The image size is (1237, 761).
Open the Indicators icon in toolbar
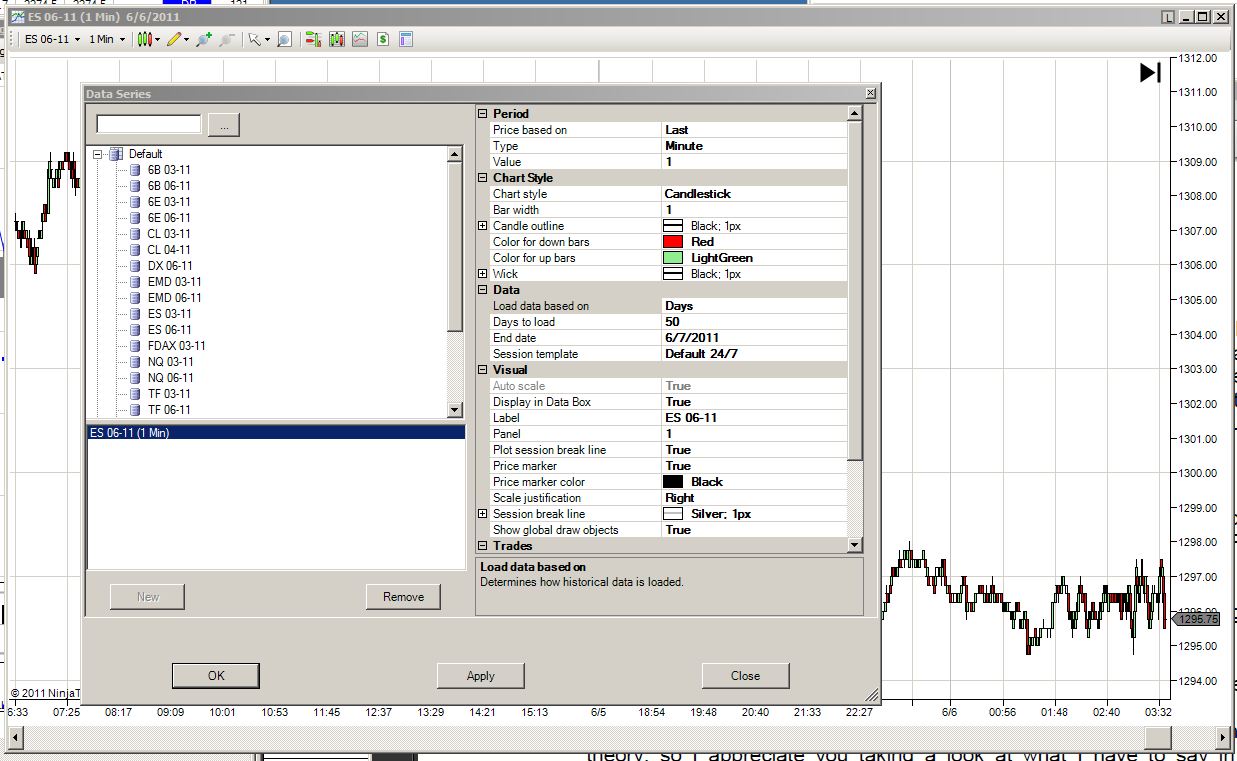point(359,39)
